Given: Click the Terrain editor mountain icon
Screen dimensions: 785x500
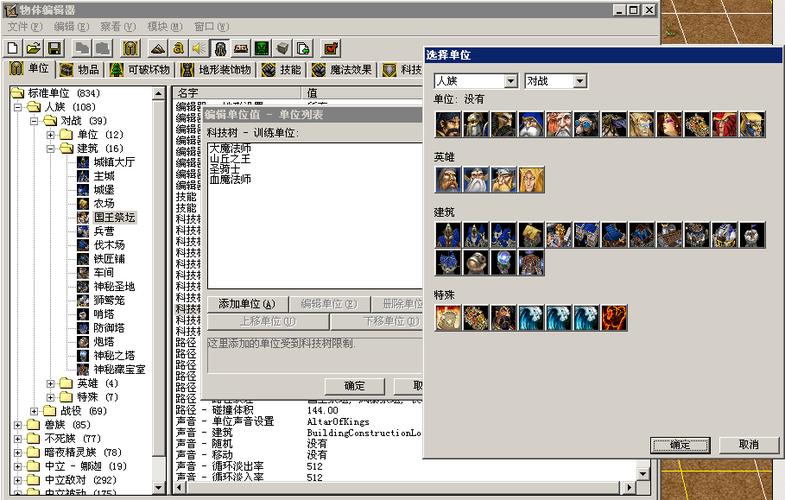Looking at the screenshot, I should pos(157,48).
